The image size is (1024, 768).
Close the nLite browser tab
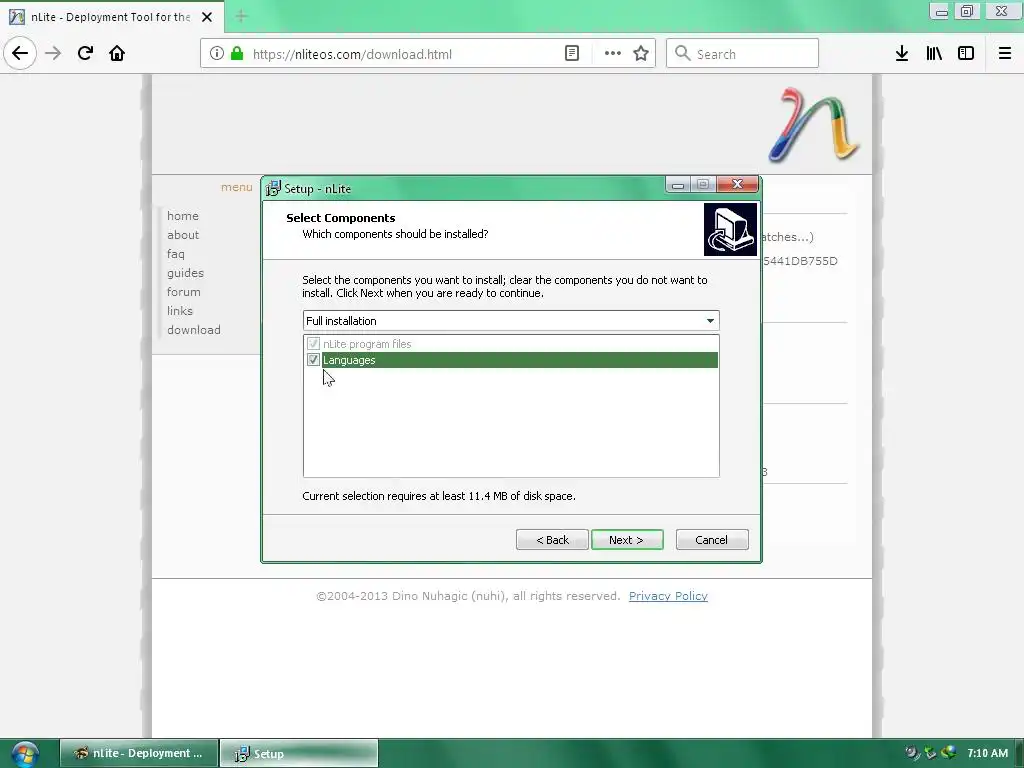[207, 17]
